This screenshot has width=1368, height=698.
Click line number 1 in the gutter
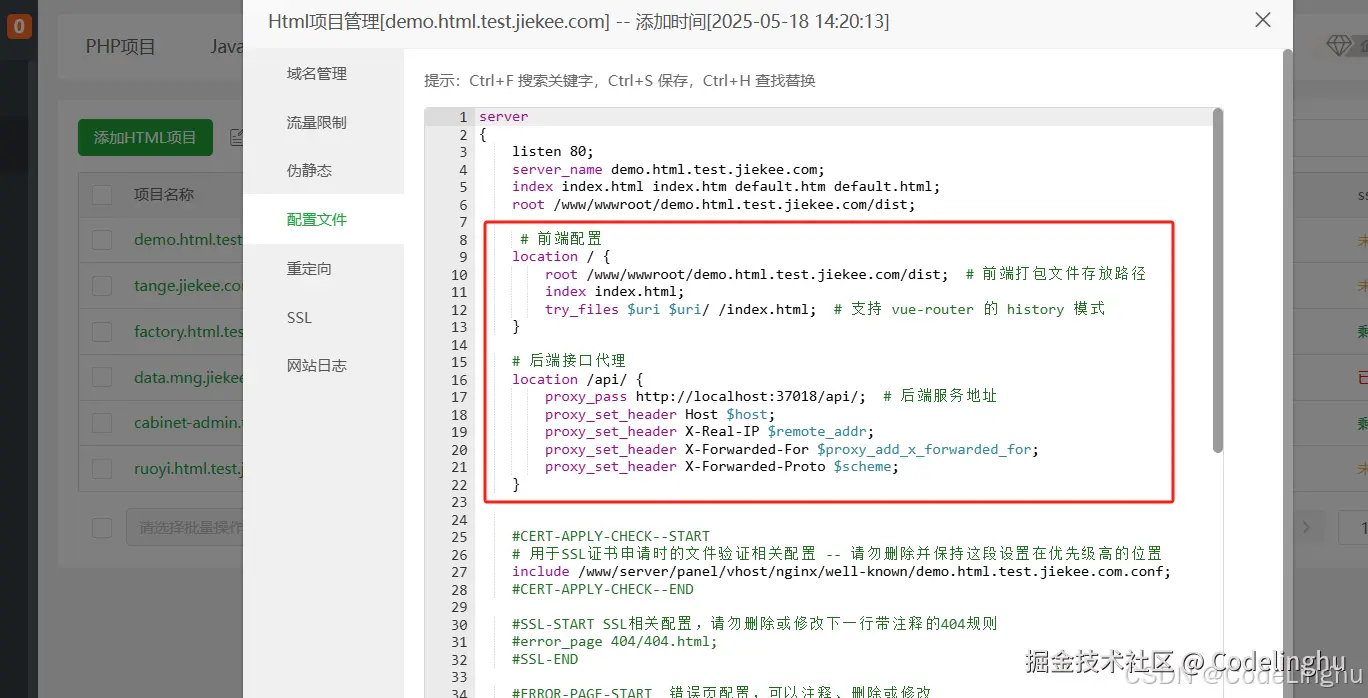coord(463,117)
